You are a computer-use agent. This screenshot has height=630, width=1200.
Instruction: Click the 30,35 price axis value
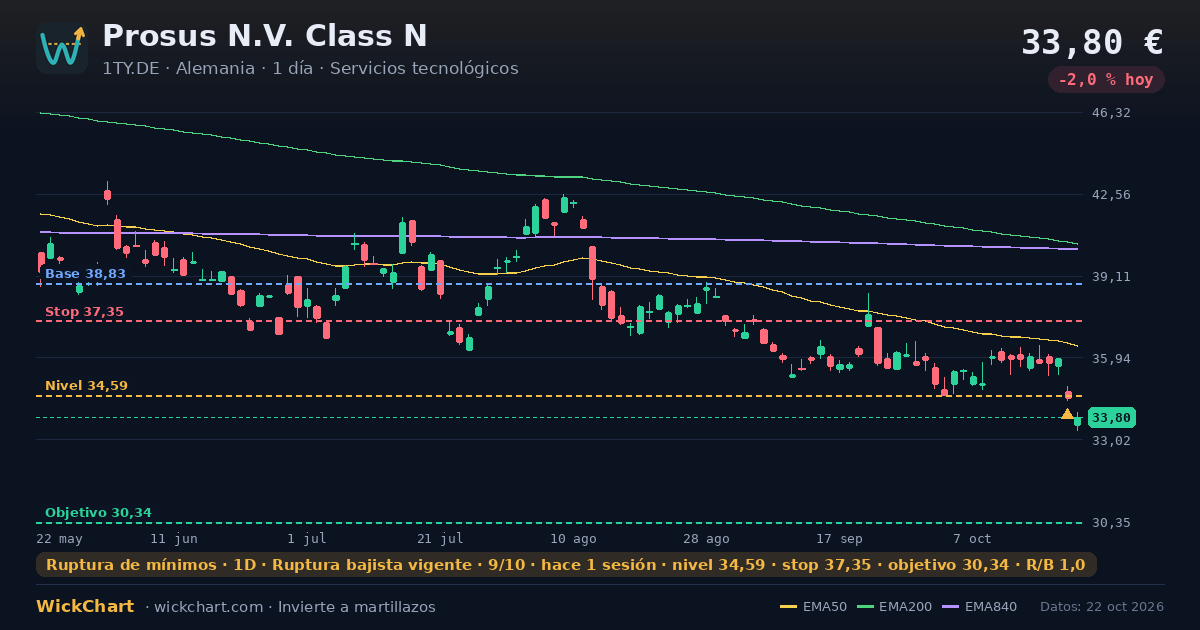click(1111, 523)
